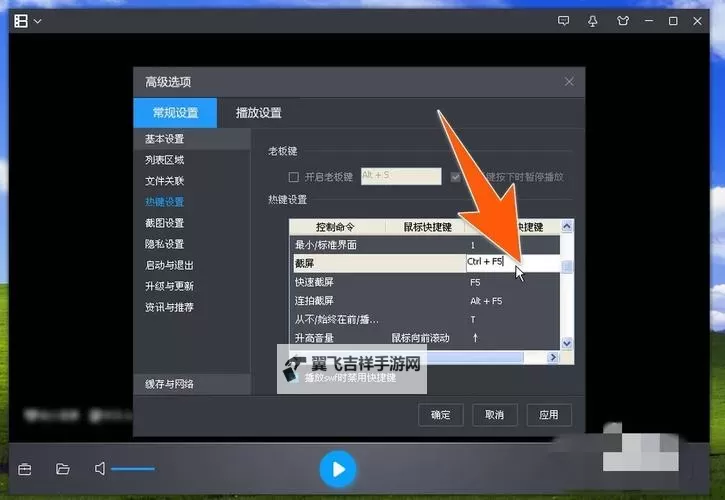Click the hotkey list scroll-down arrow
The height and width of the screenshot is (500, 725).
(567, 343)
